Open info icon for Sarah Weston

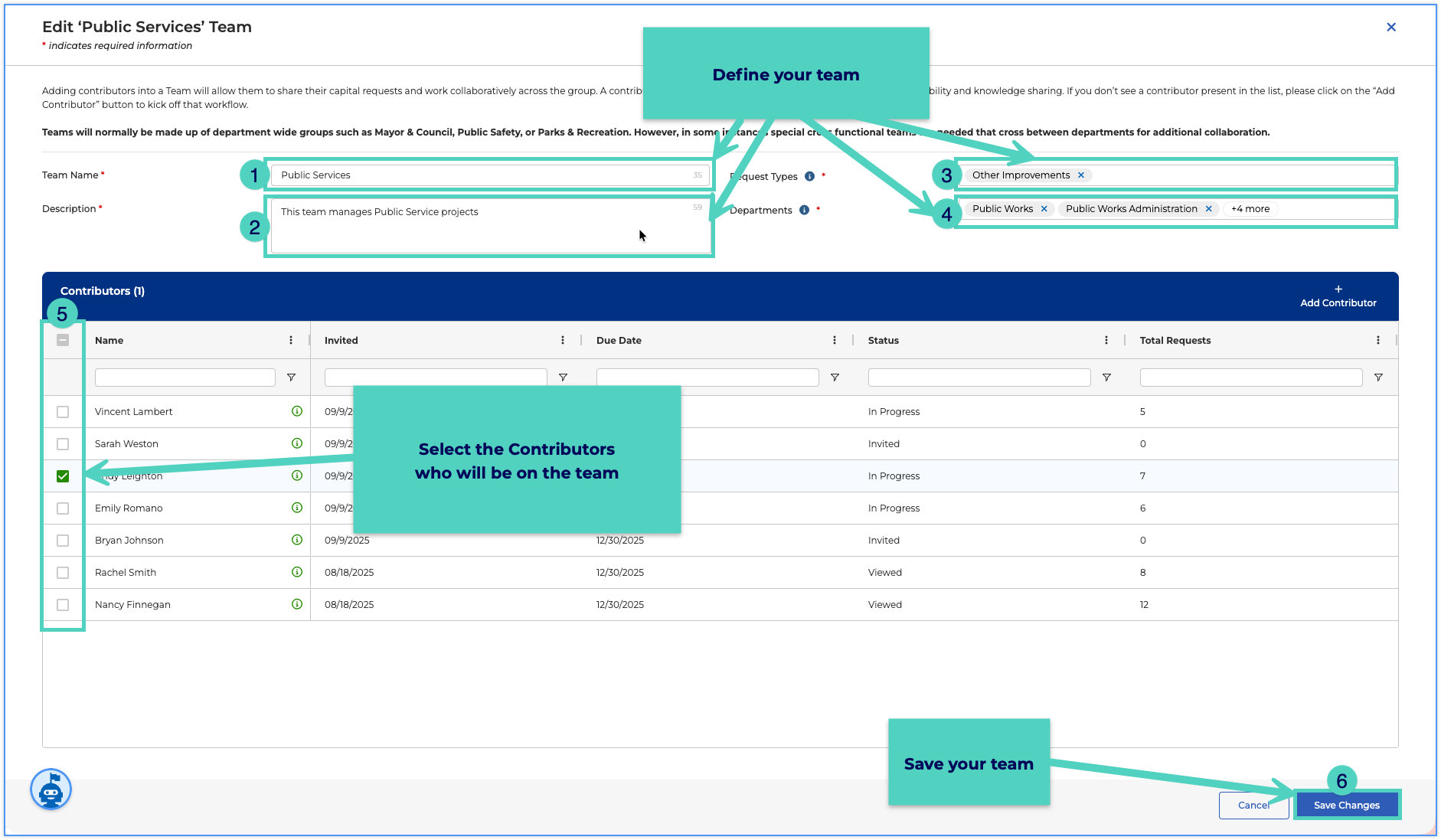297,443
